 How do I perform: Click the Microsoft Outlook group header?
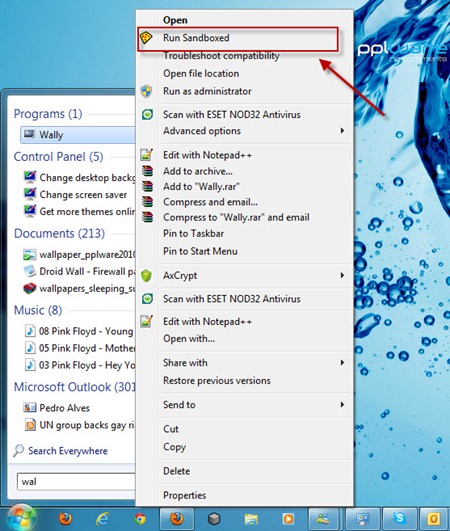click(74, 387)
